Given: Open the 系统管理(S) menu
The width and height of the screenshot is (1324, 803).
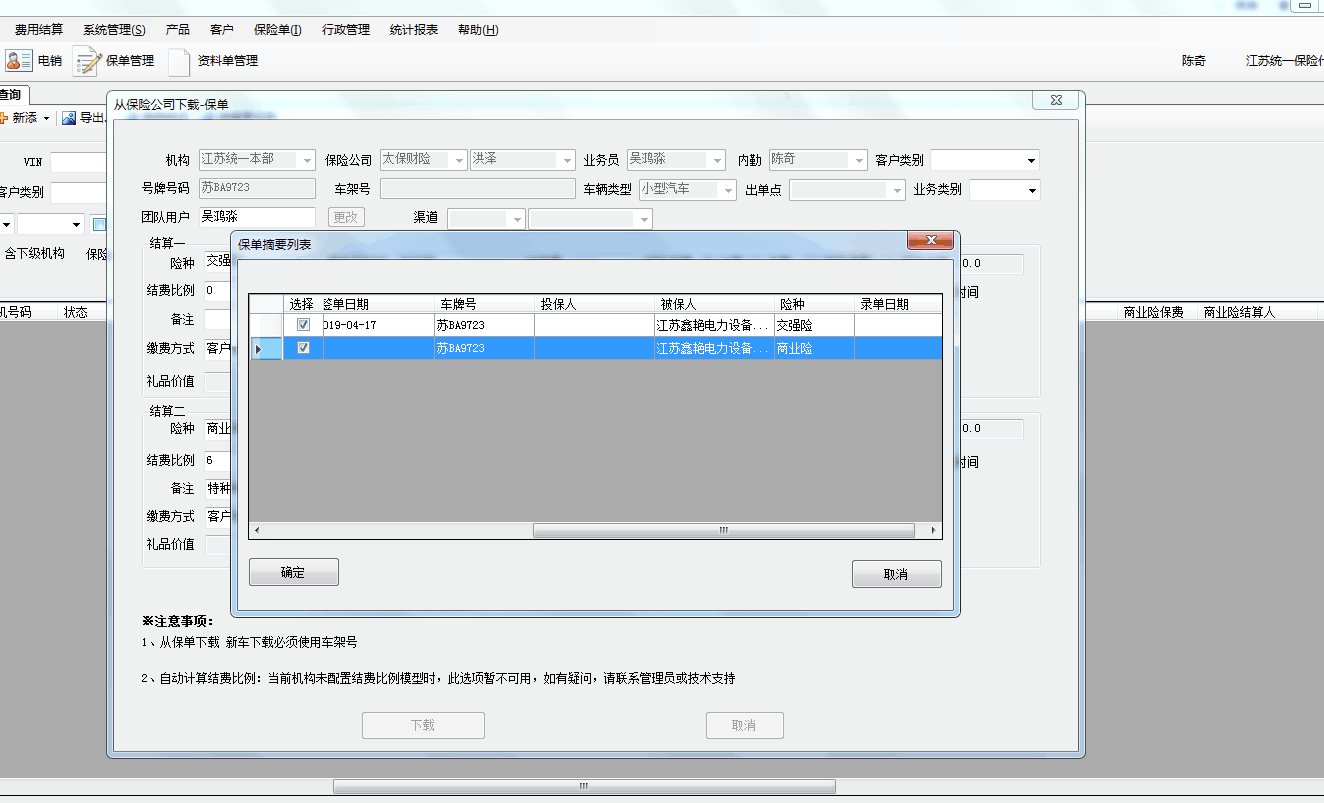Looking at the screenshot, I should tap(114, 30).
